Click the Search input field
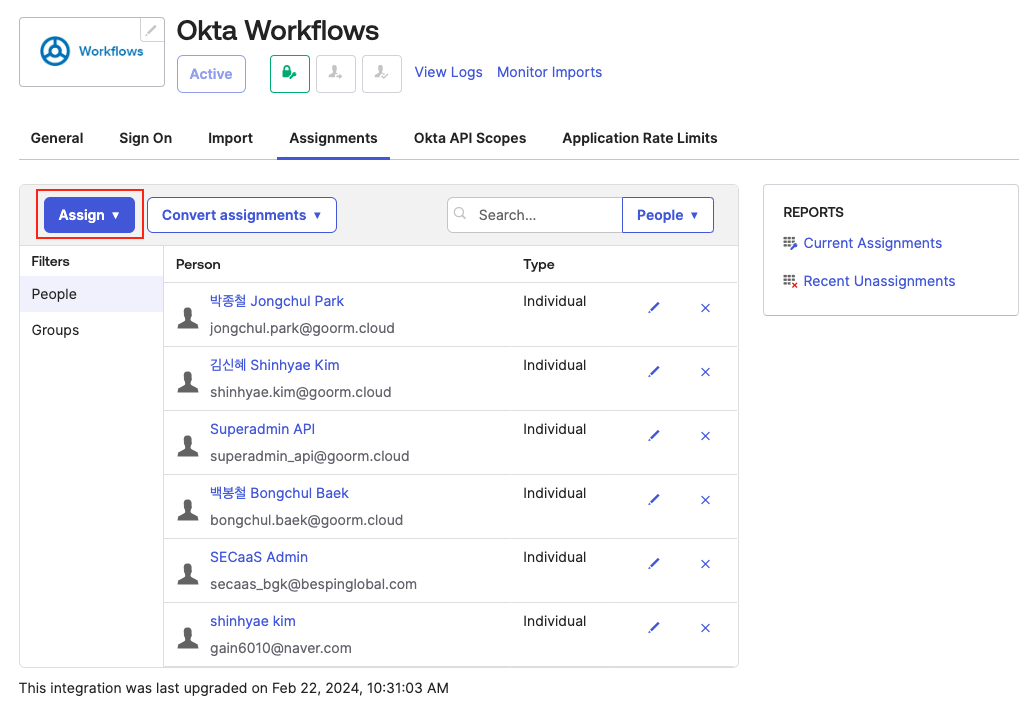The height and width of the screenshot is (705, 1032). [545, 215]
